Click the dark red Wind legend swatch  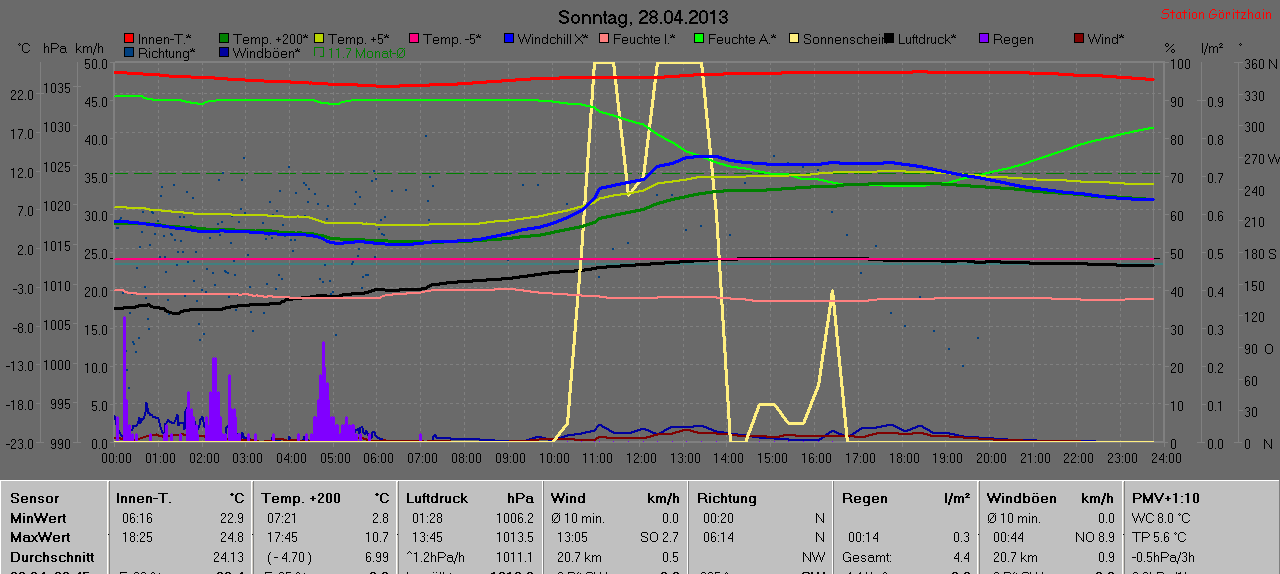tap(1079, 39)
